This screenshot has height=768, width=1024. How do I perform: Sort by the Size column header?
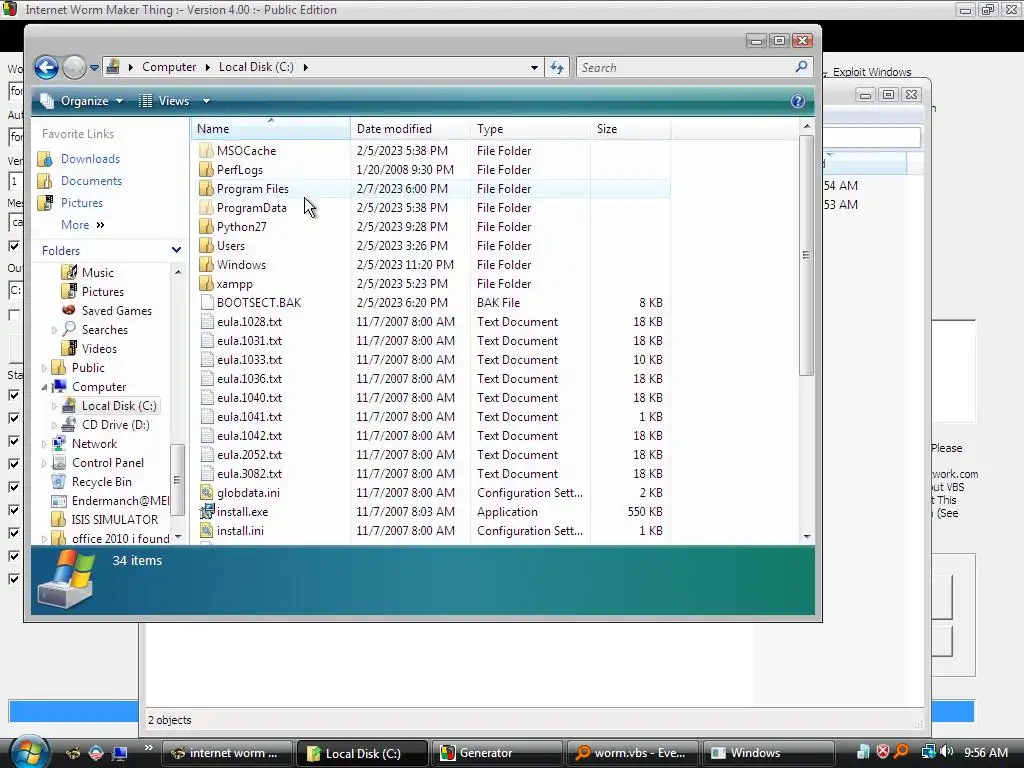point(630,129)
